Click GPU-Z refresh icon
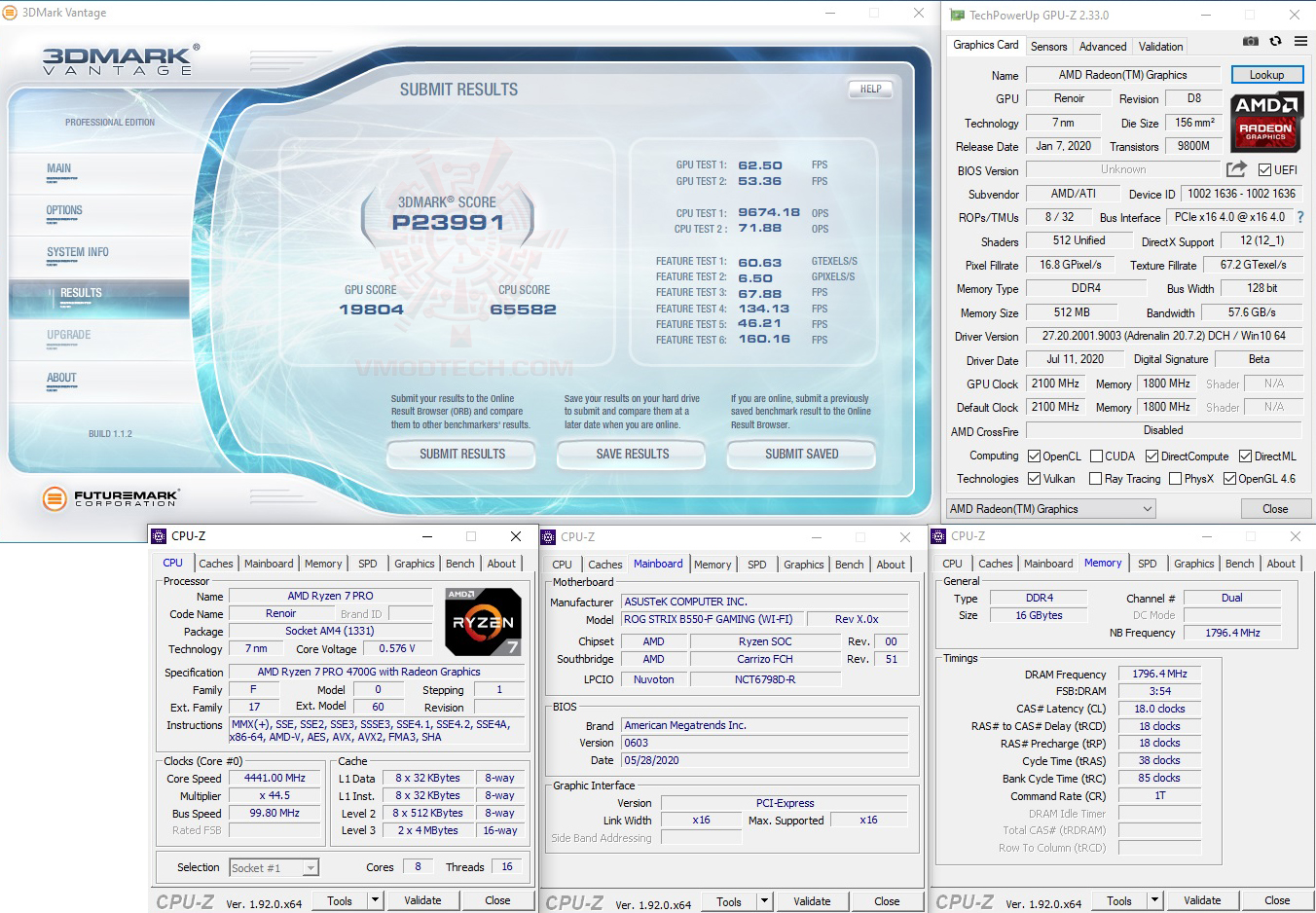 1275,41
